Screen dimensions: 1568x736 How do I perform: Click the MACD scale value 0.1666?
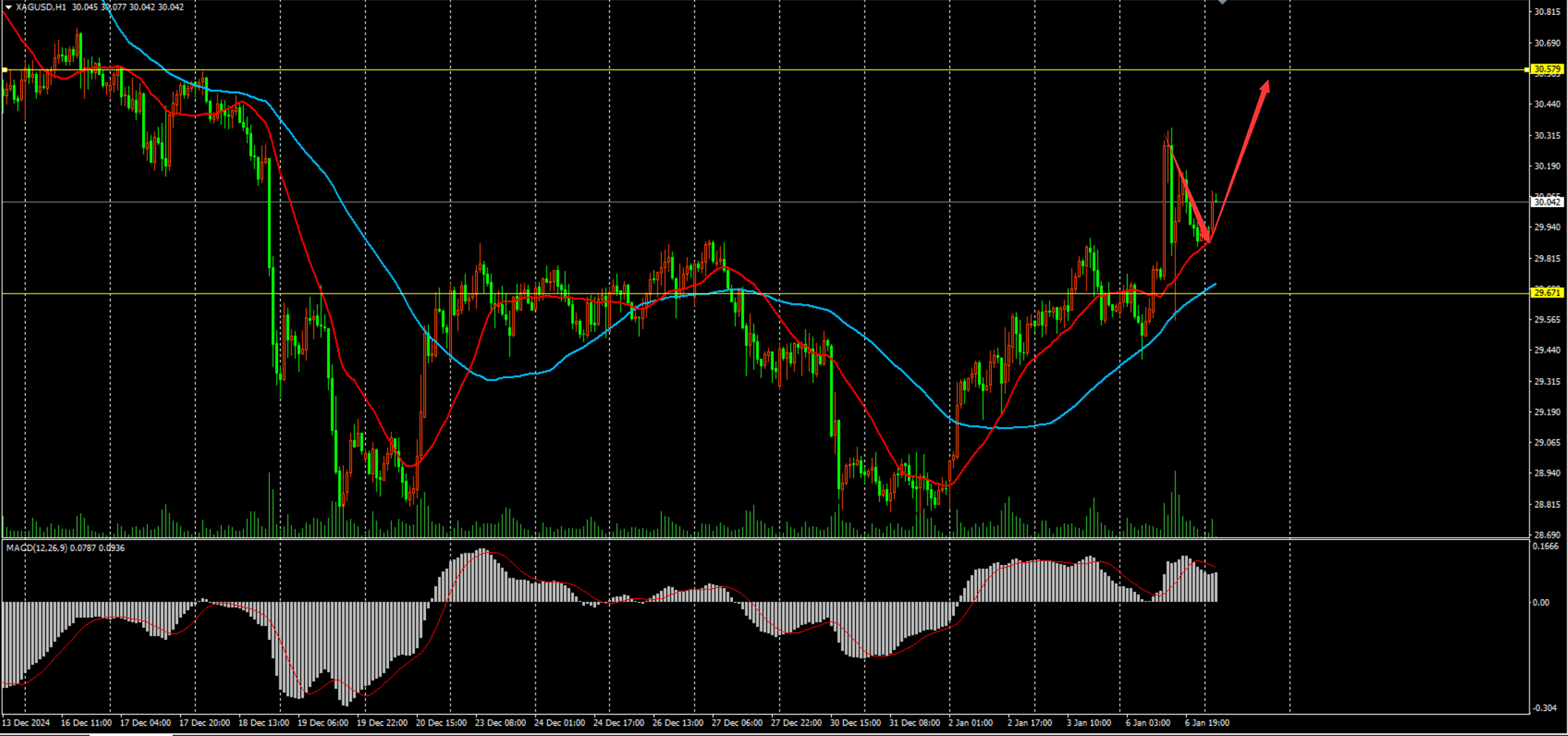tap(1546, 547)
